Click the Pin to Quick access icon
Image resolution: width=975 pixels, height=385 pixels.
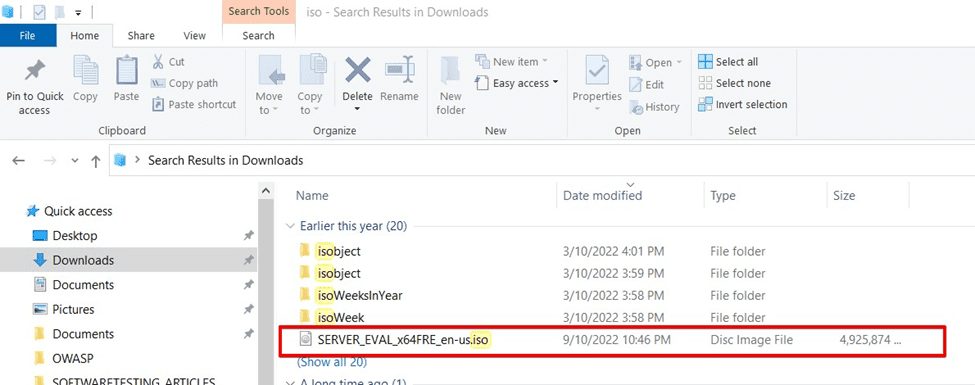[35, 71]
